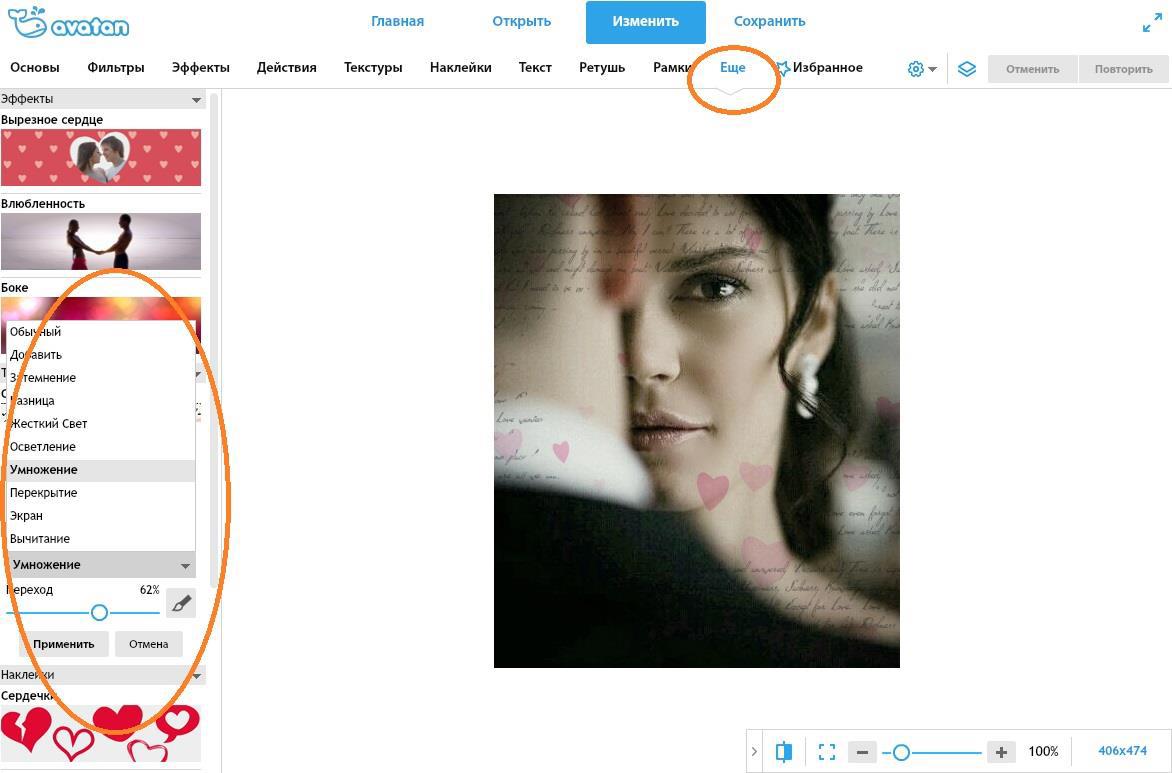Click the fit-to-screen icon
1172x773 pixels.
click(x=827, y=751)
